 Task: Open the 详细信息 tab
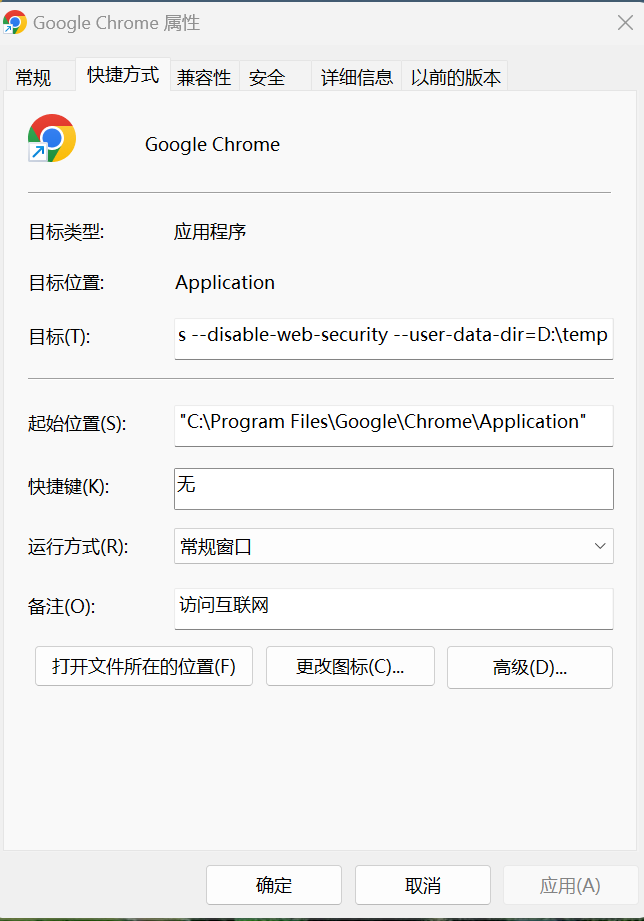pos(357,77)
